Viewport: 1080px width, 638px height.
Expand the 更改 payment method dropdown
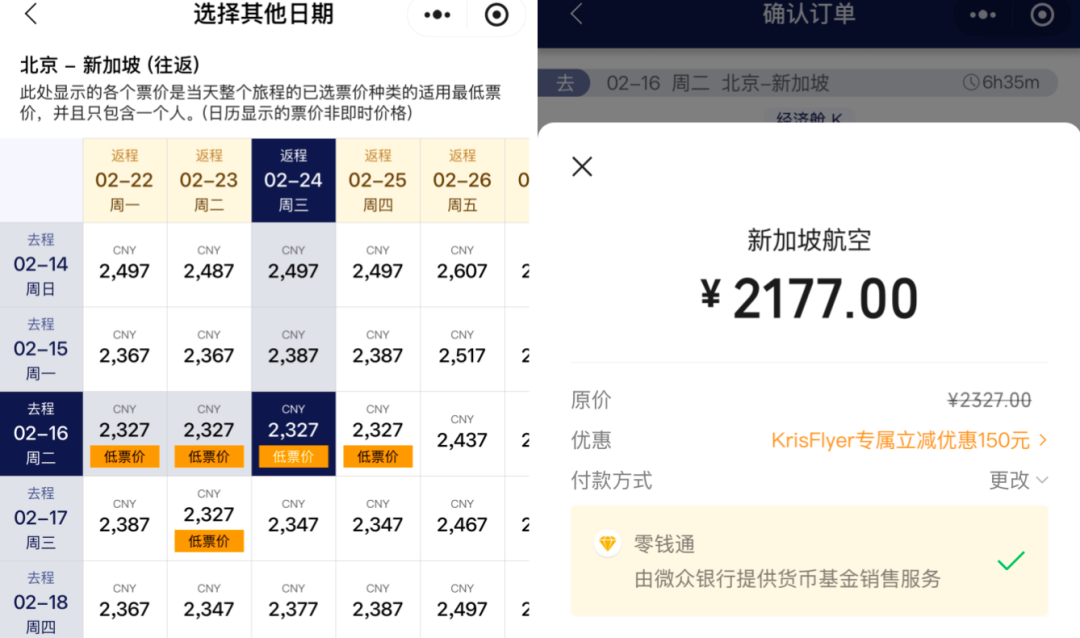[x=1018, y=480]
